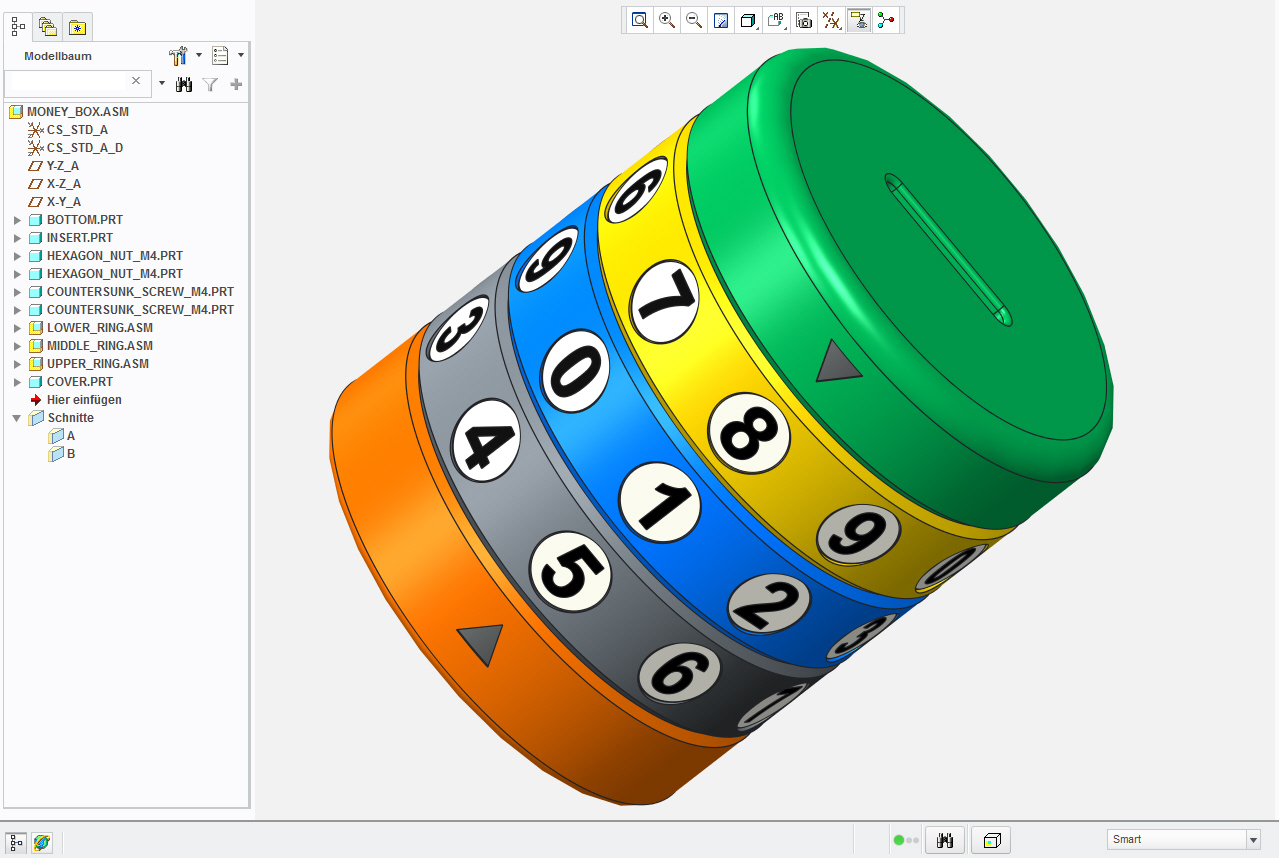Select the X-Y_A datum plane
Screen dimensions: 1279x858
(64, 202)
